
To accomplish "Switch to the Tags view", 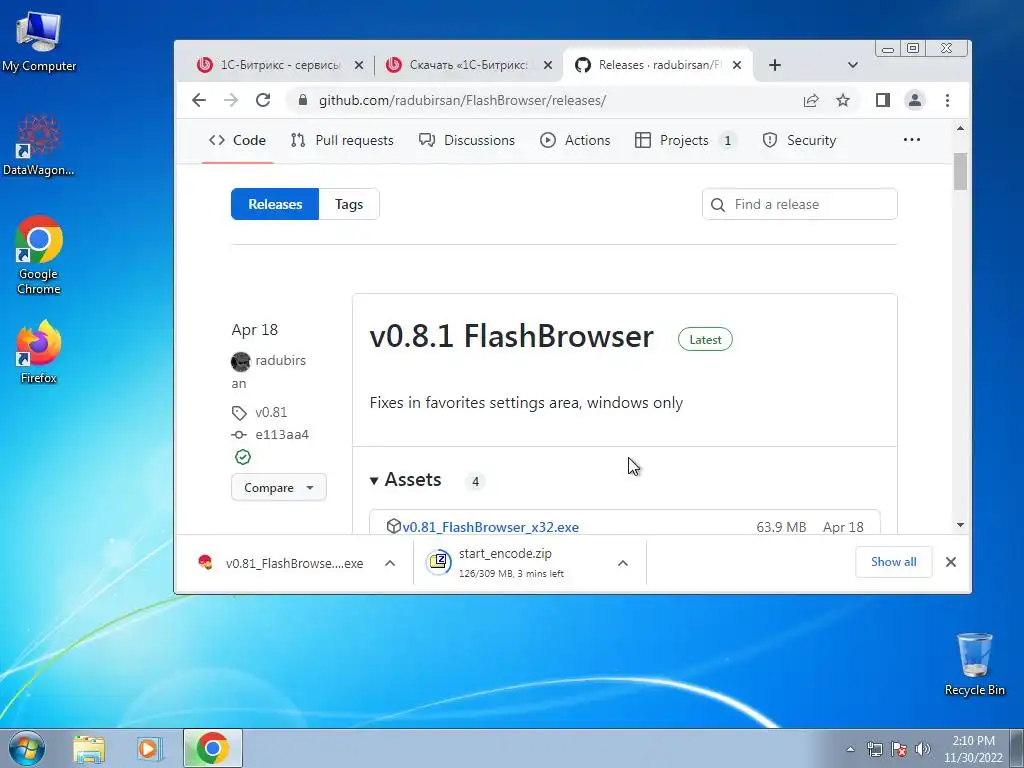I will pos(349,204).
